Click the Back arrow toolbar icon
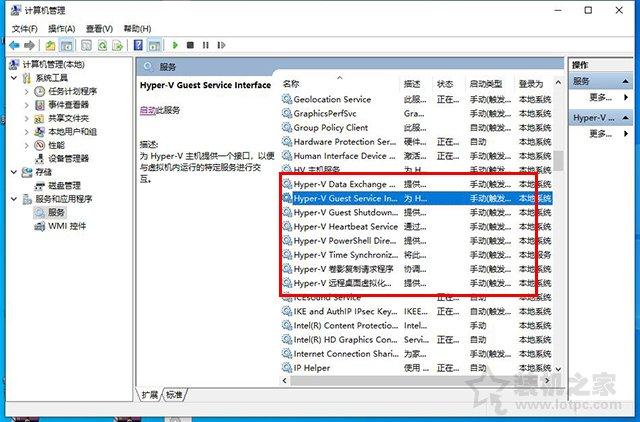Screen dimensions: 640x422 pyautogui.click(x=13, y=46)
